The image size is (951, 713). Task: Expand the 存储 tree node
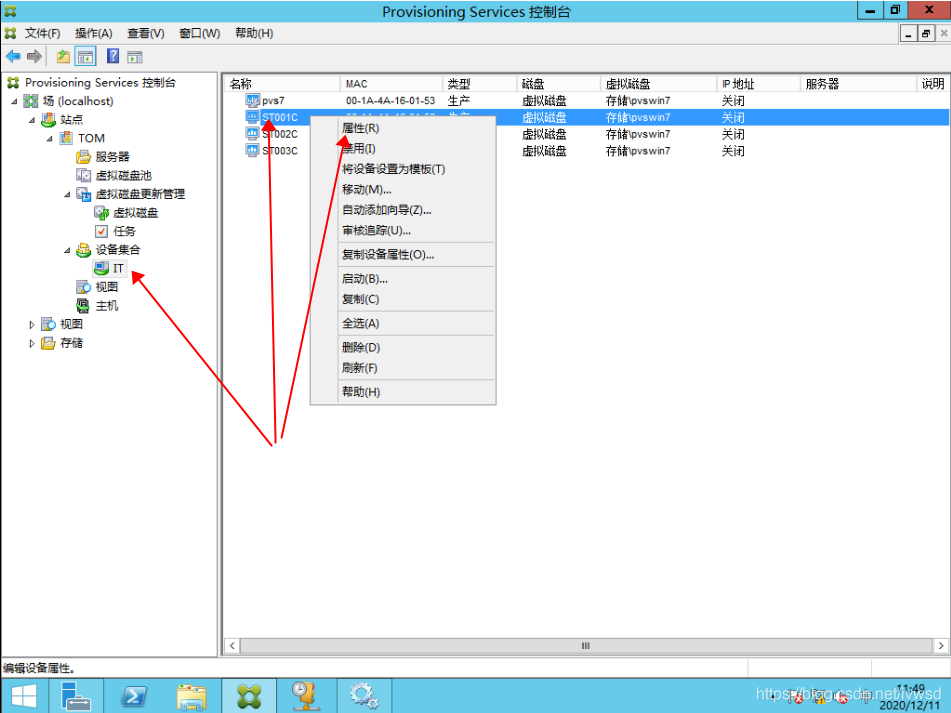(31, 343)
